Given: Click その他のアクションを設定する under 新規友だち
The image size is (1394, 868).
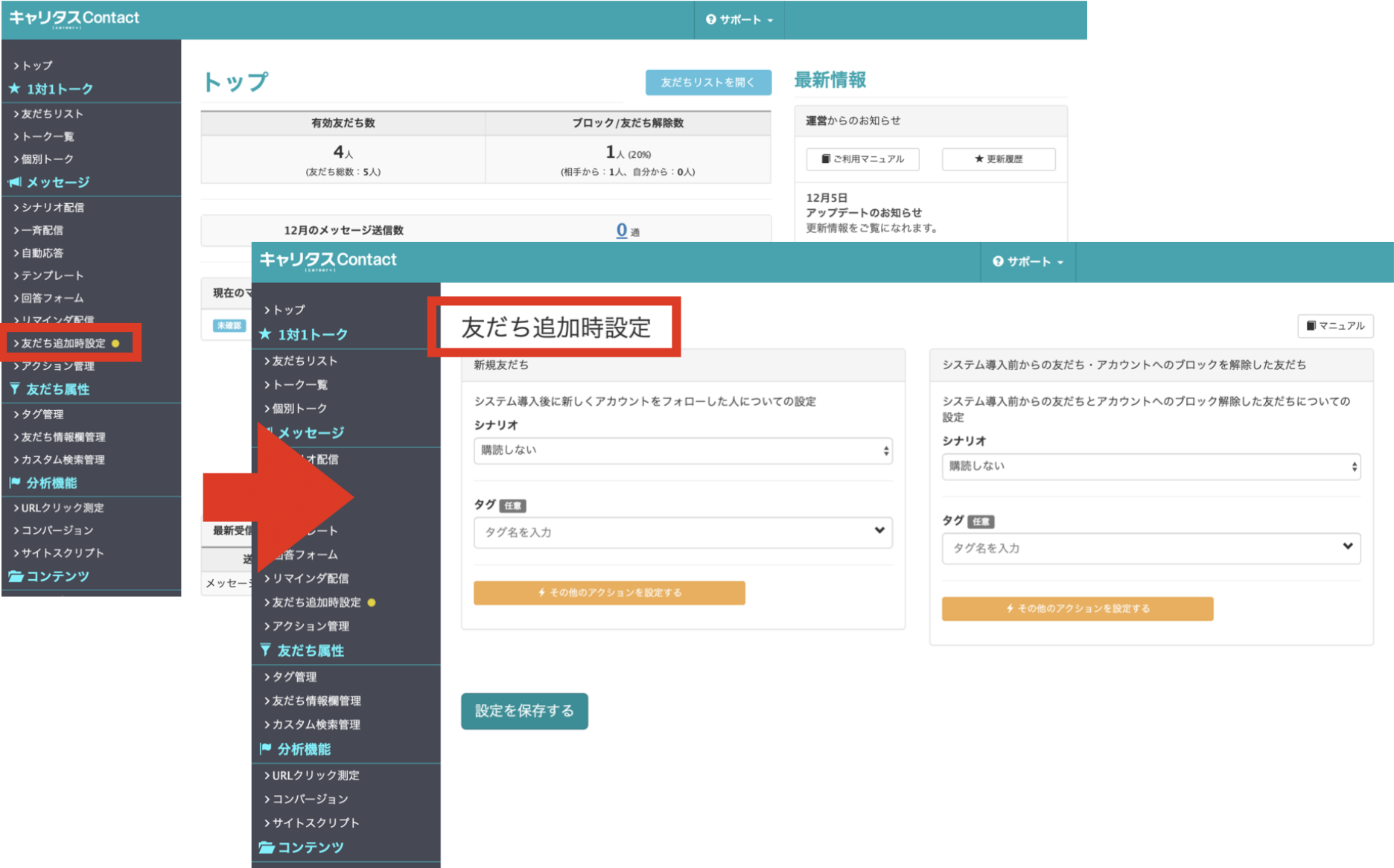Looking at the screenshot, I should coord(609,593).
